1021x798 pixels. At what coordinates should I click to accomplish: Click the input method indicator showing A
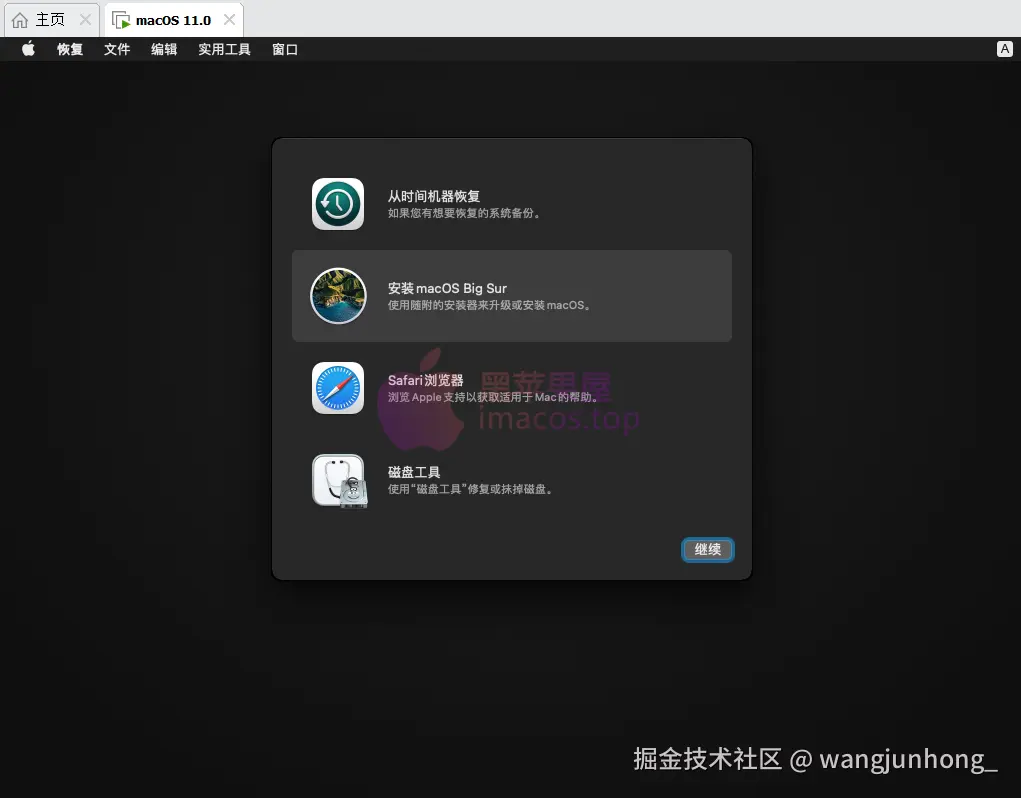[1005, 48]
